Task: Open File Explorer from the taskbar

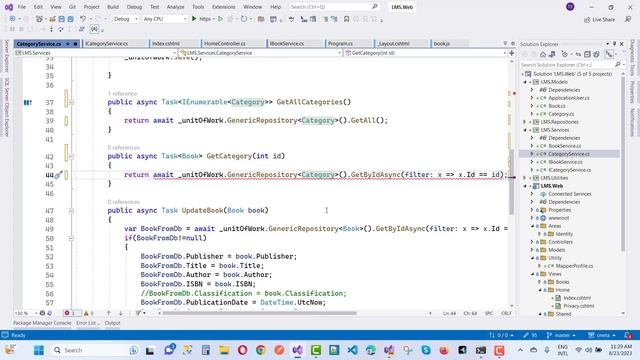Action: pos(224,350)
